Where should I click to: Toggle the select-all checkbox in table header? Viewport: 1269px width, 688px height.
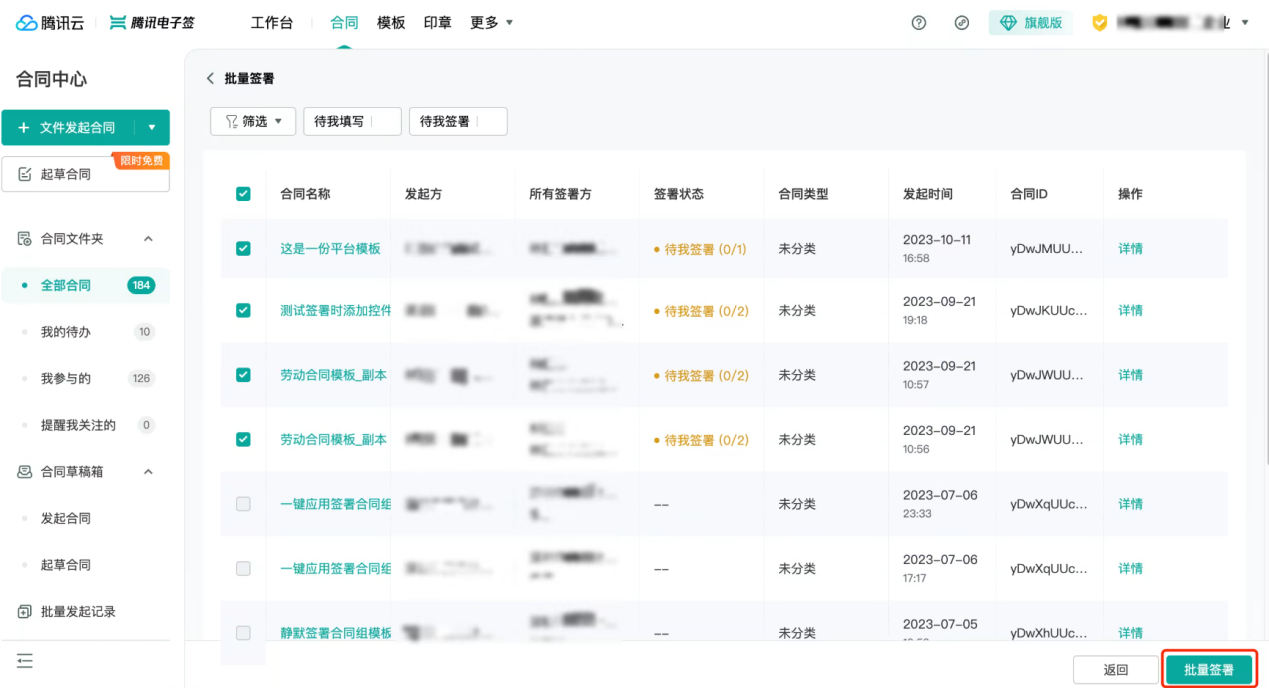(x=243, y=194)
